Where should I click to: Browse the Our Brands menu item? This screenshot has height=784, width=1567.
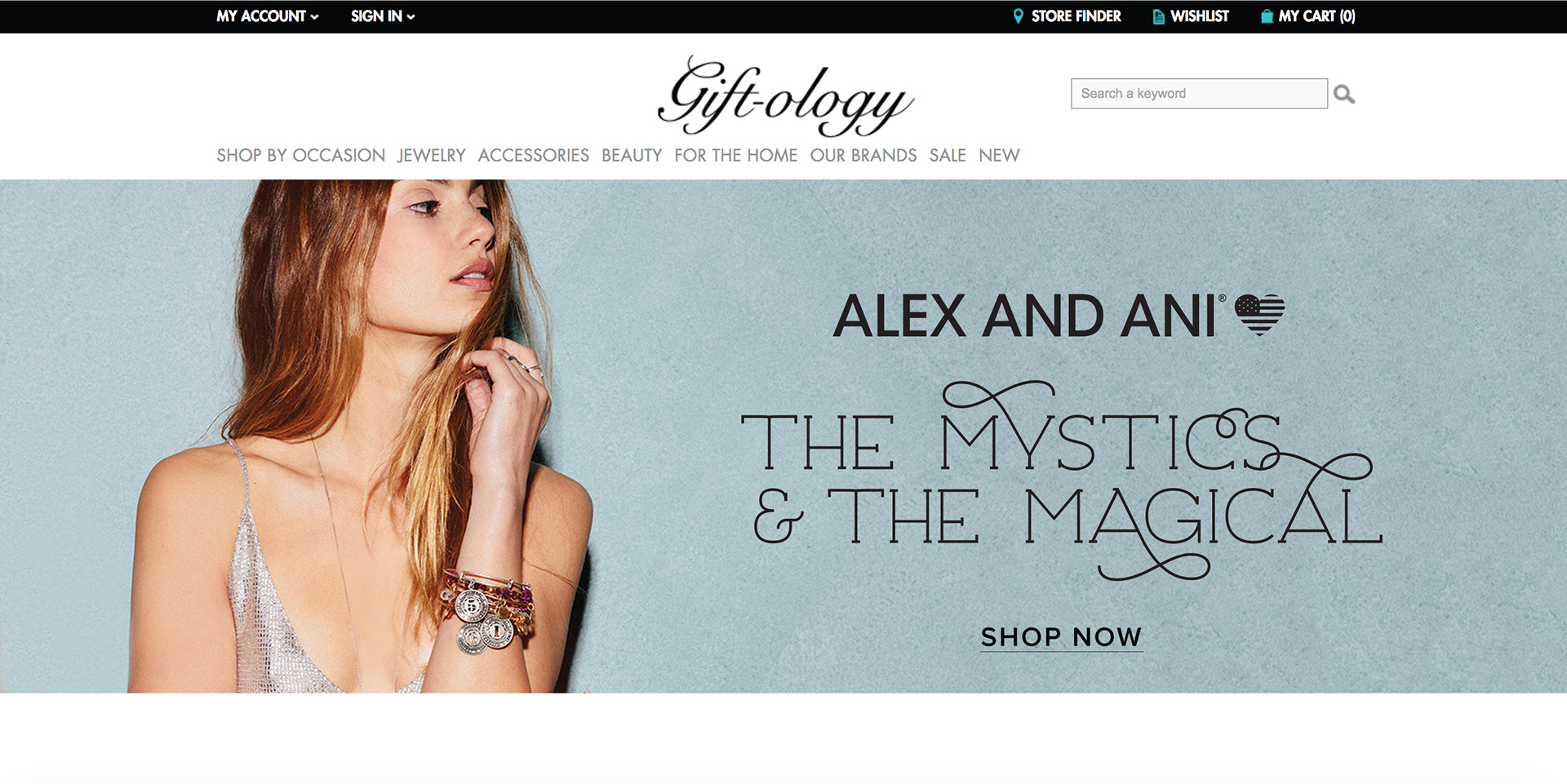coord(863,155)
